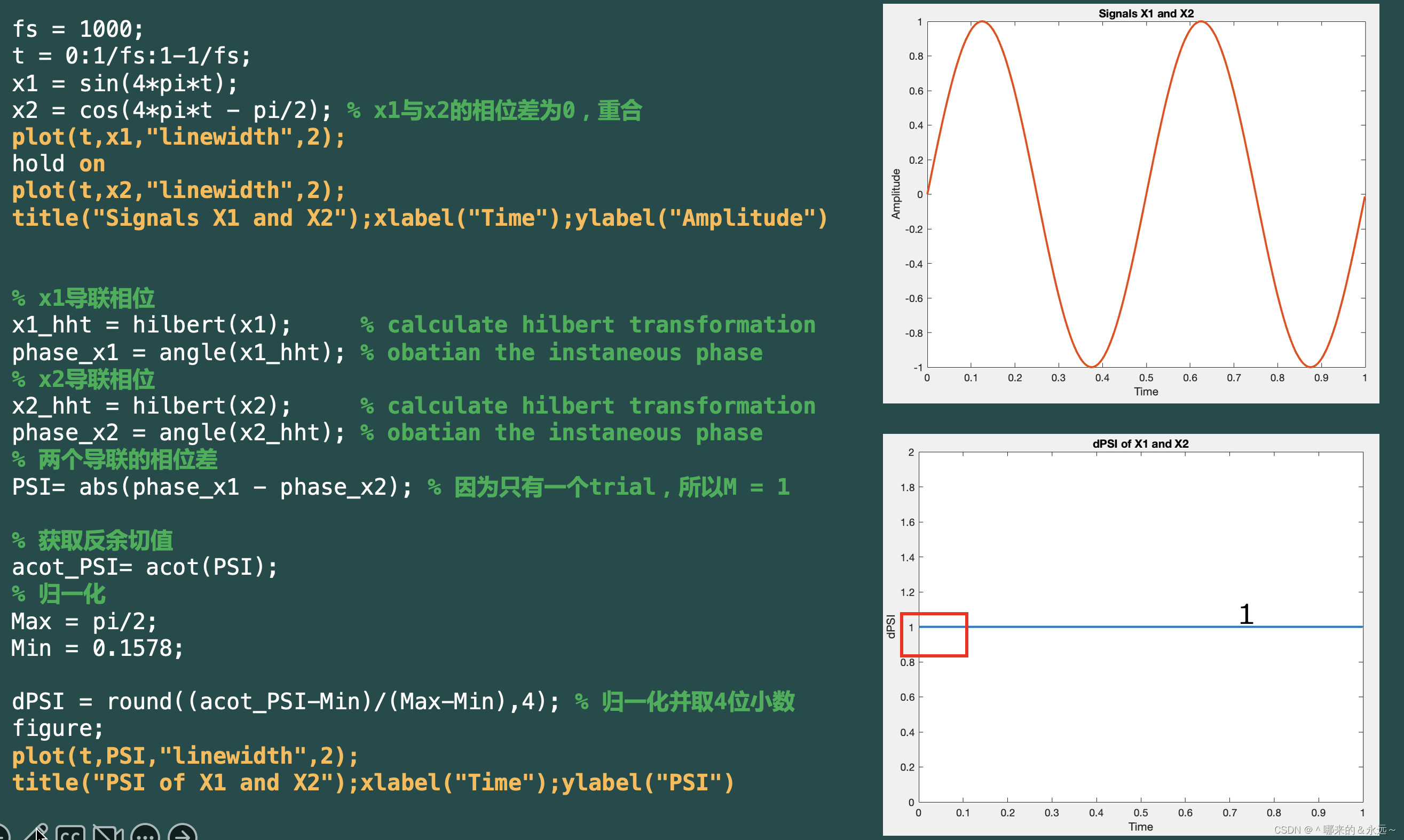This screenshot has height=840, width=1404.
Task: Click the green comment about acot value
Action: tap(92, 539)
